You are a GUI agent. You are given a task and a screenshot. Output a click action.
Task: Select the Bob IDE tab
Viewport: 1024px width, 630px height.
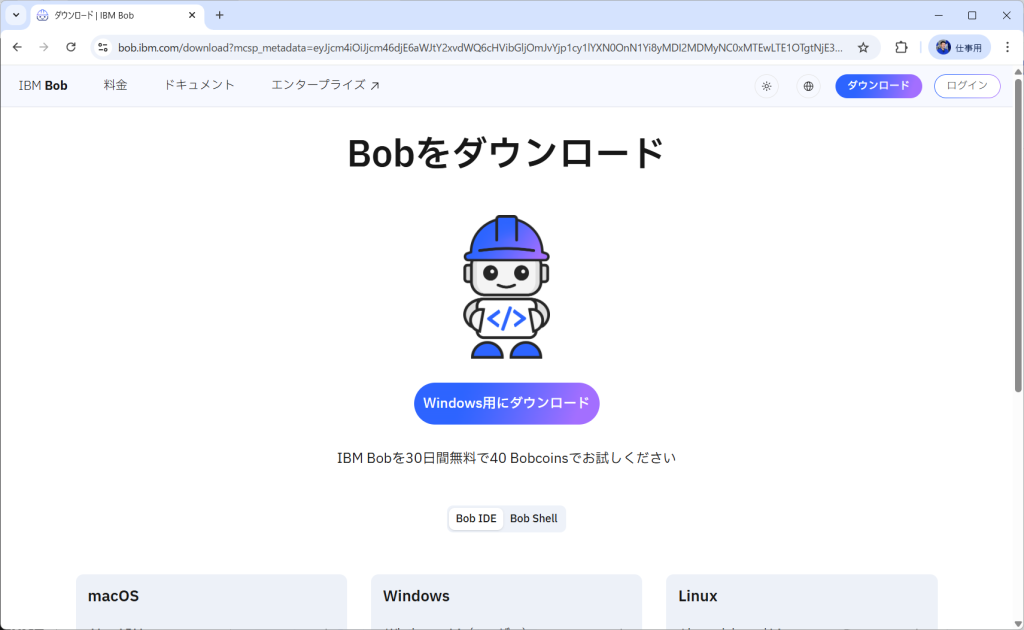click(x=476, y=518)
